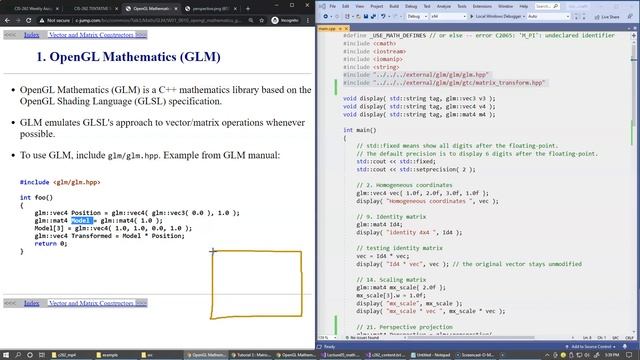This screenshot has height=360, width=640.
Task: Click Add to Source Control
Action: point(590,347)
